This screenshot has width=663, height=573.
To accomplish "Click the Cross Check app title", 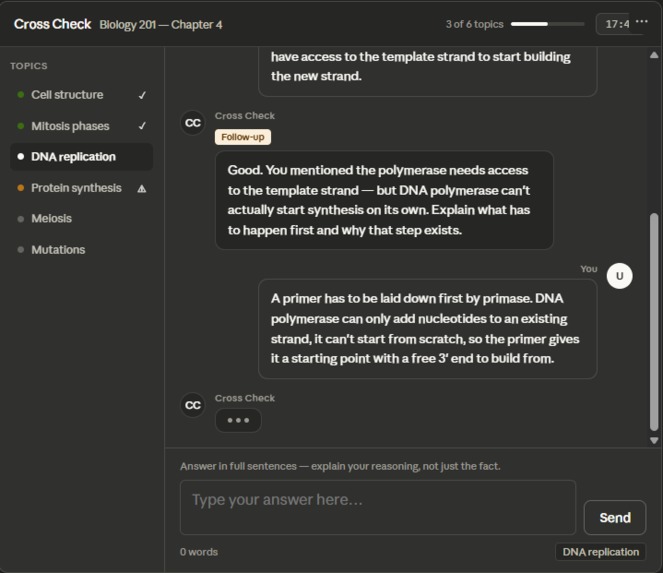I will pyautogui.click(x=52, y=24).
